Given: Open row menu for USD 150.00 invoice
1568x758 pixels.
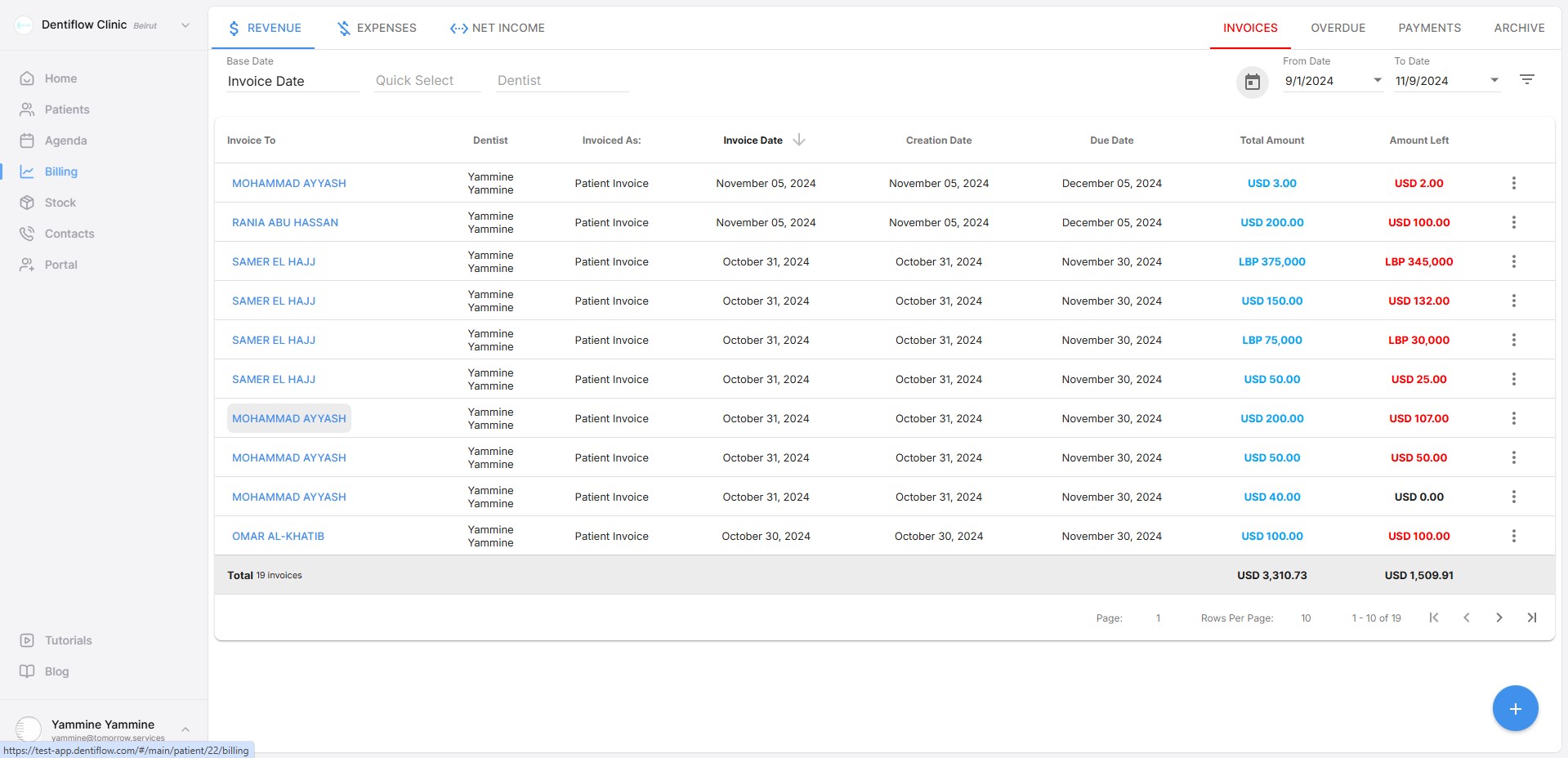Looking at the screenshot, I should pyautogui.click(x=1513, y=301).
